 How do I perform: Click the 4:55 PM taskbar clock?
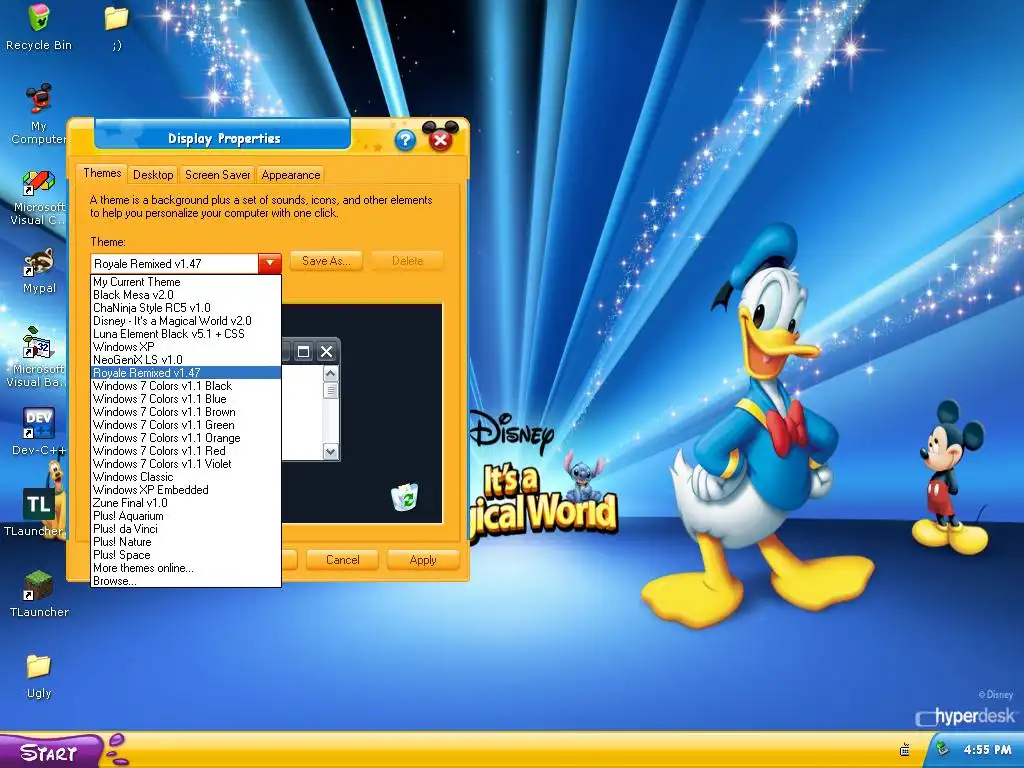pos(987,750)
